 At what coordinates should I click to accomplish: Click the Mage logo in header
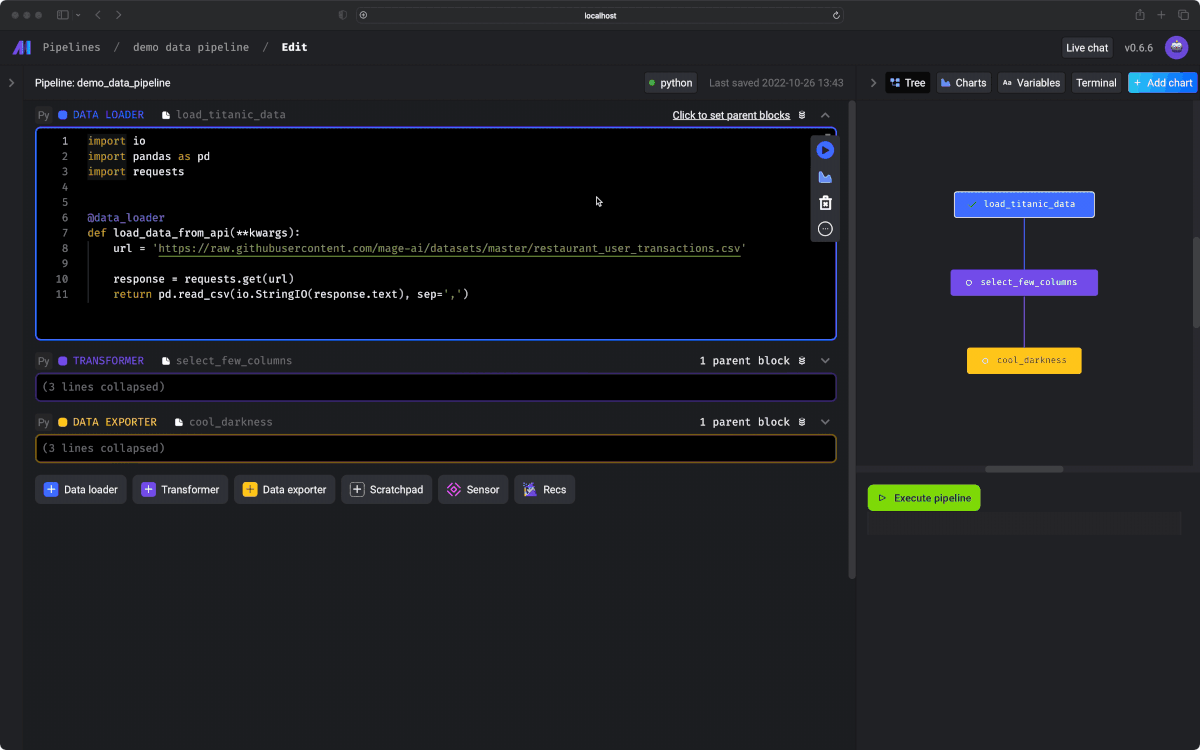point(22,47)
